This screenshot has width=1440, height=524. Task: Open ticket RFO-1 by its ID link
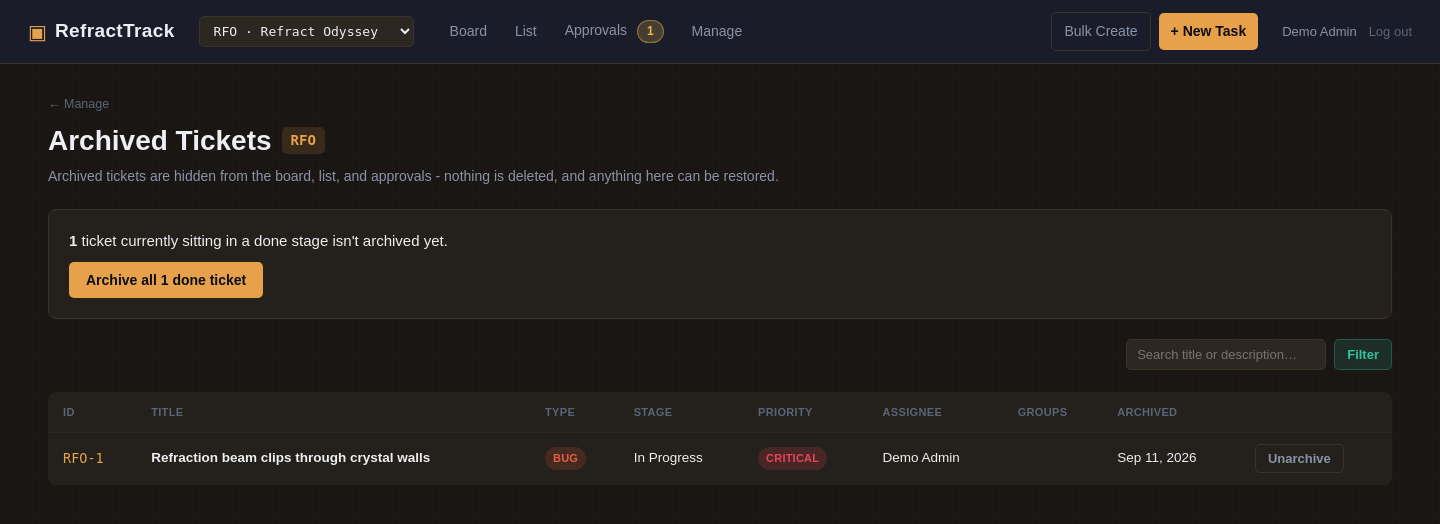[83, 458]
